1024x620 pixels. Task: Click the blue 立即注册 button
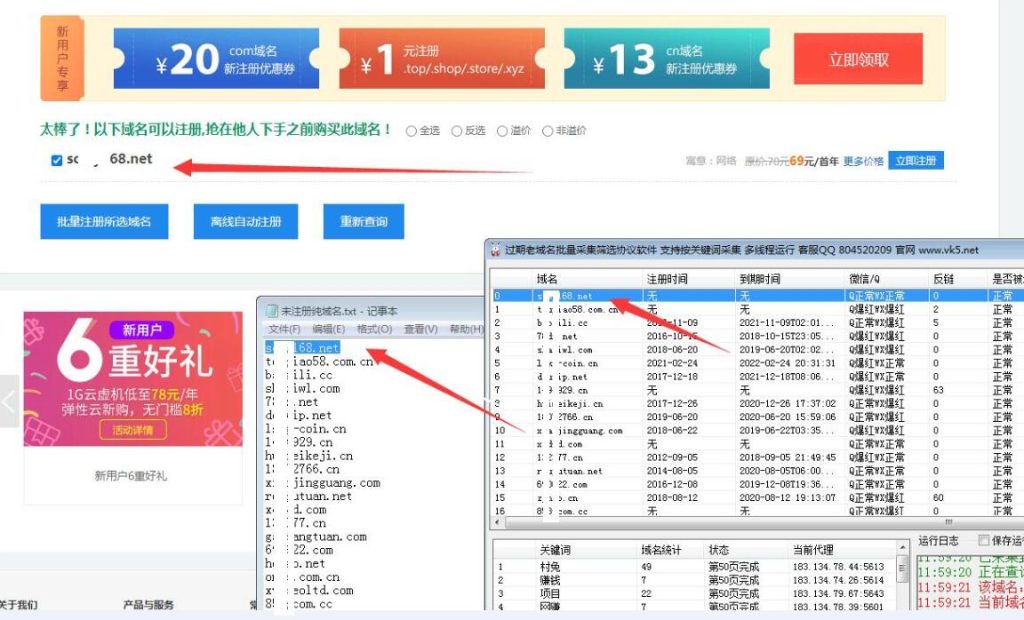tap(917, 161)
